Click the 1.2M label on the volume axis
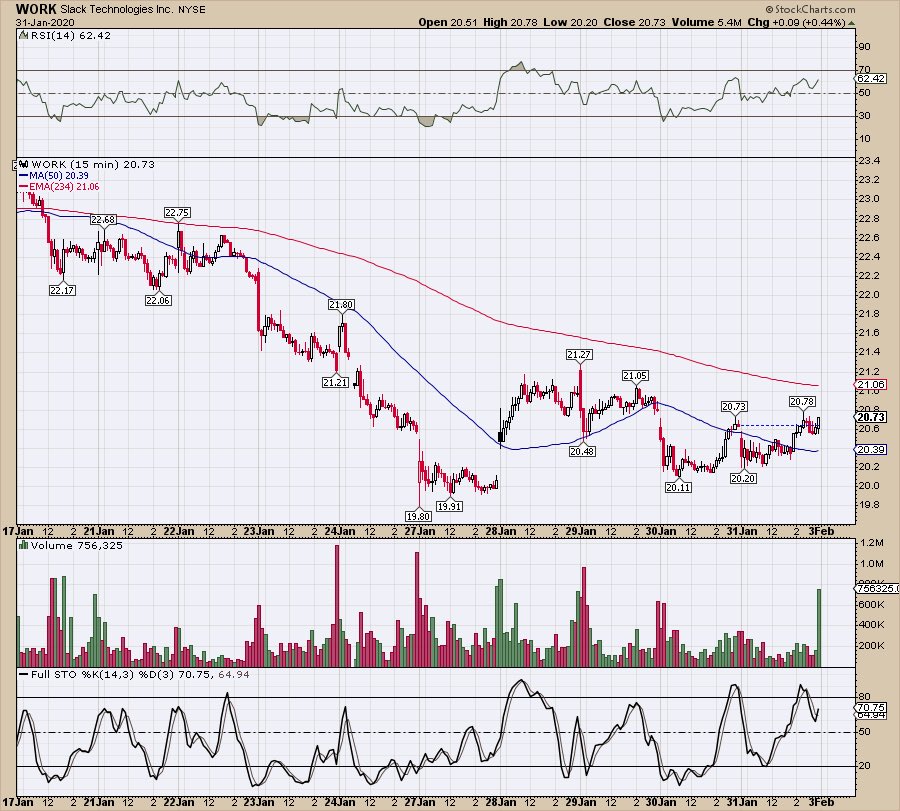This screenshot has height=811, width=900. point(871,542)
